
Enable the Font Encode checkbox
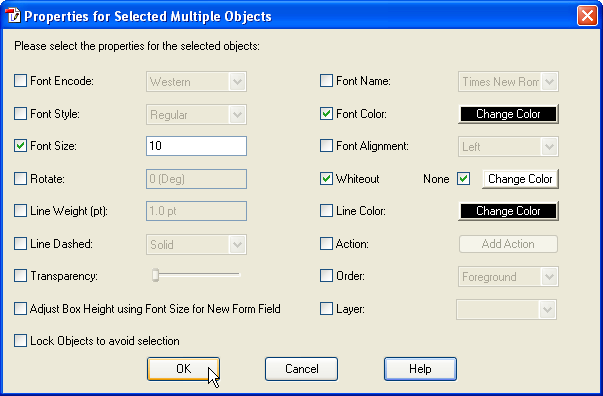(x=20, y=81)
